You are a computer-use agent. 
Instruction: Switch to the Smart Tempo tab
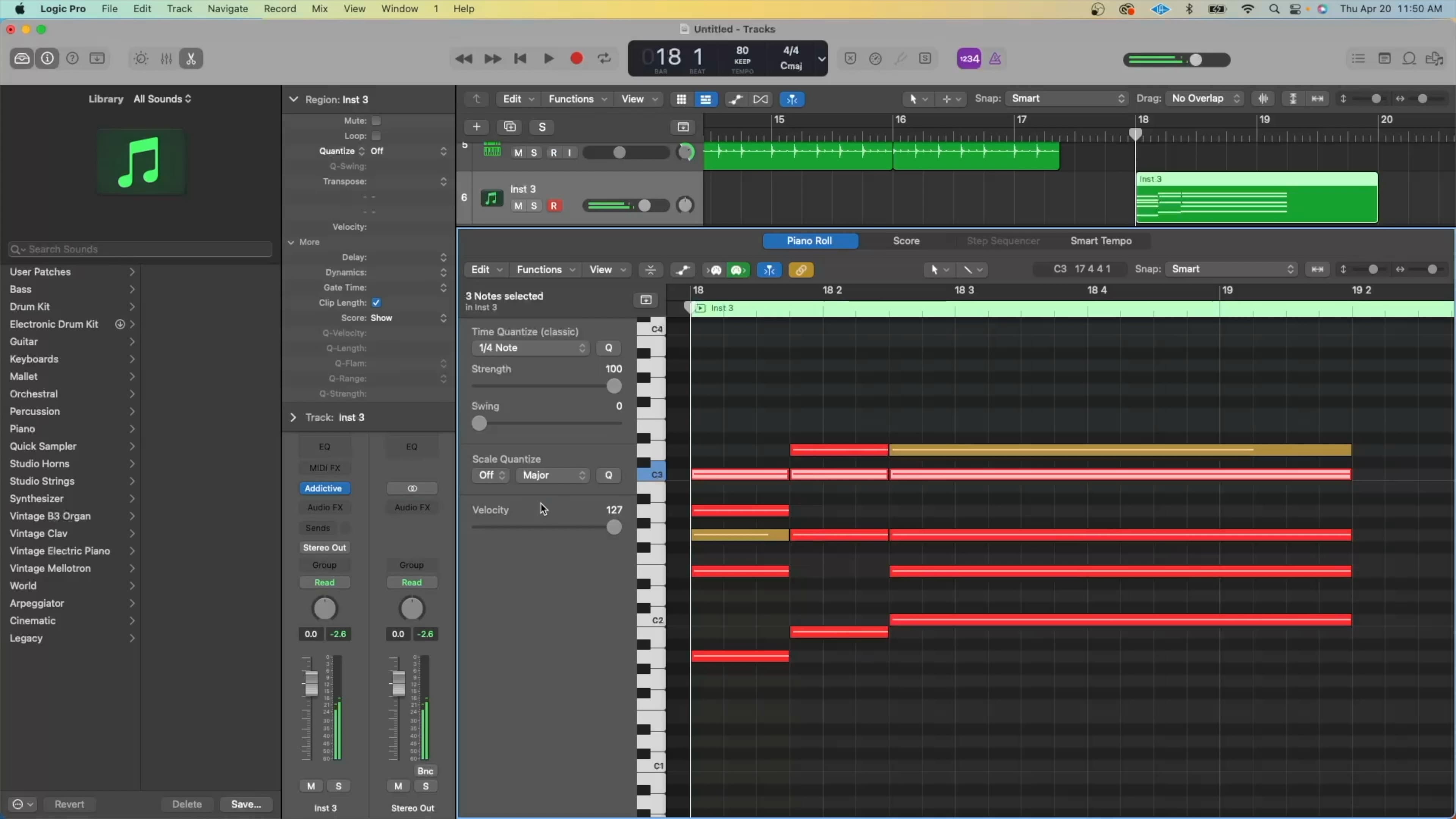[x=1100, y=241]
